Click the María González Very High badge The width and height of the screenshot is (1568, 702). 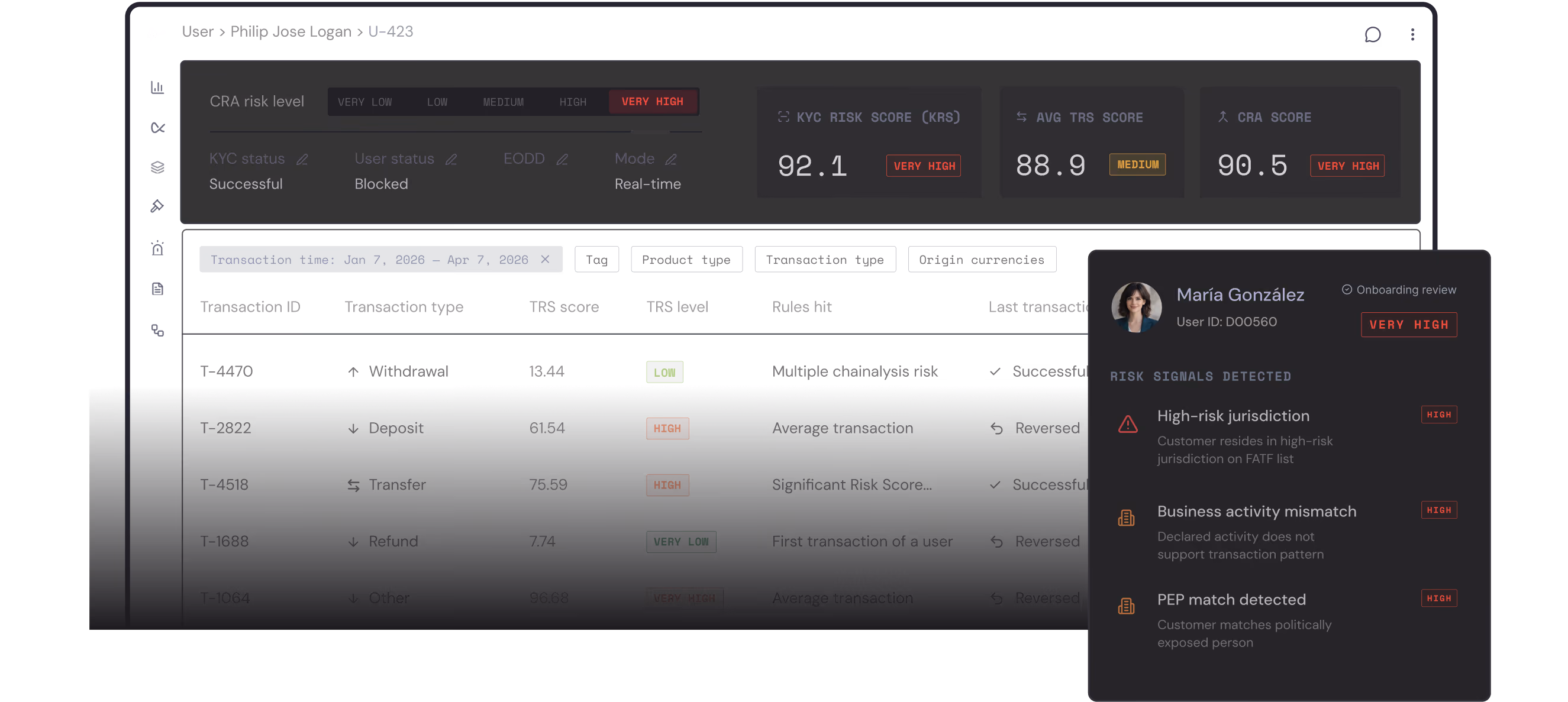click(1408, 325)
